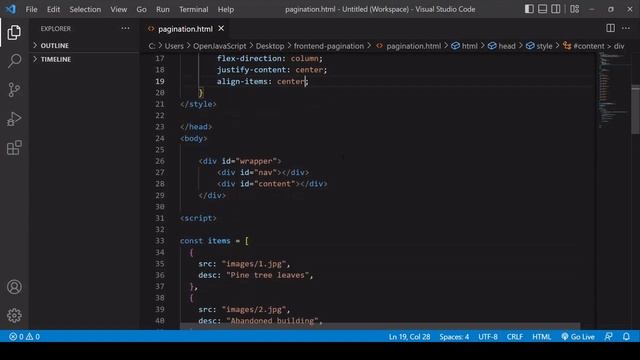Screen dimensions: 640x360
Task: Click style symbol in breadcrumb
Action: tap(539, 46)
